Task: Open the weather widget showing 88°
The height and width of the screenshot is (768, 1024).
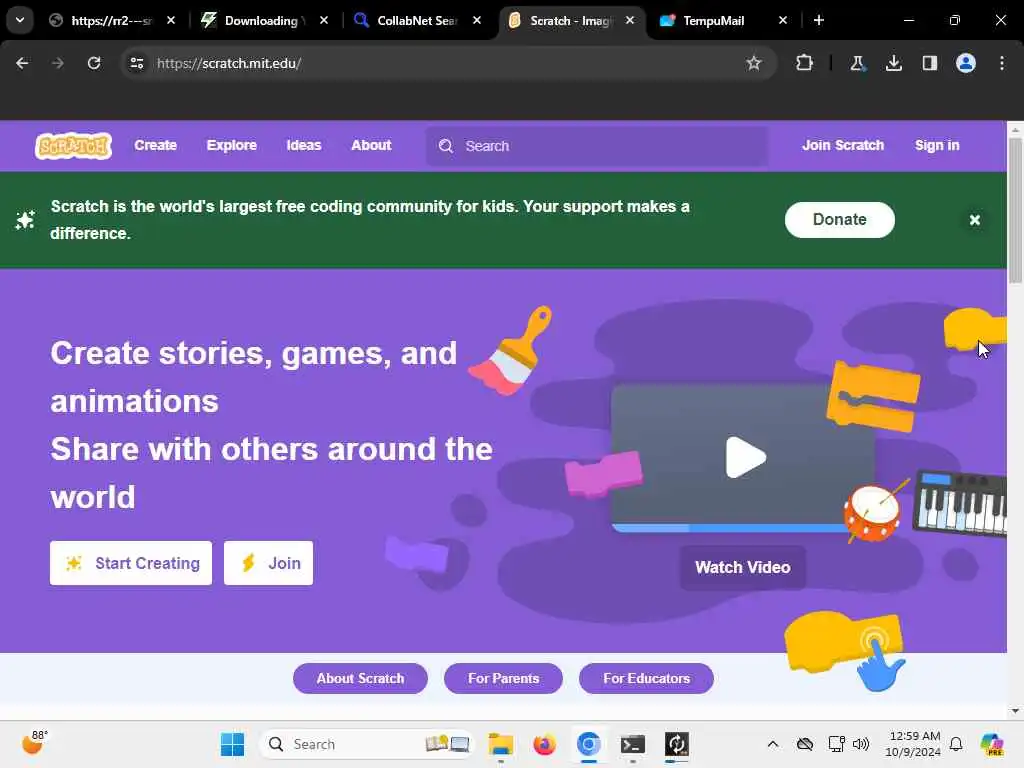Action: click(34, 743)
